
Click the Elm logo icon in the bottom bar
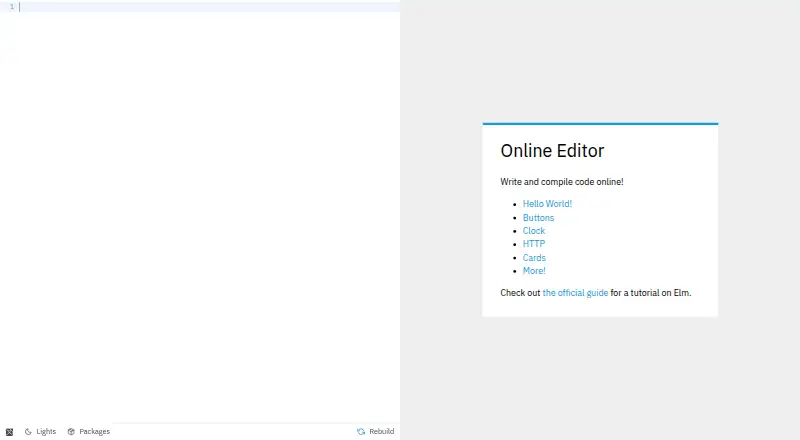[x=9, y=432]
